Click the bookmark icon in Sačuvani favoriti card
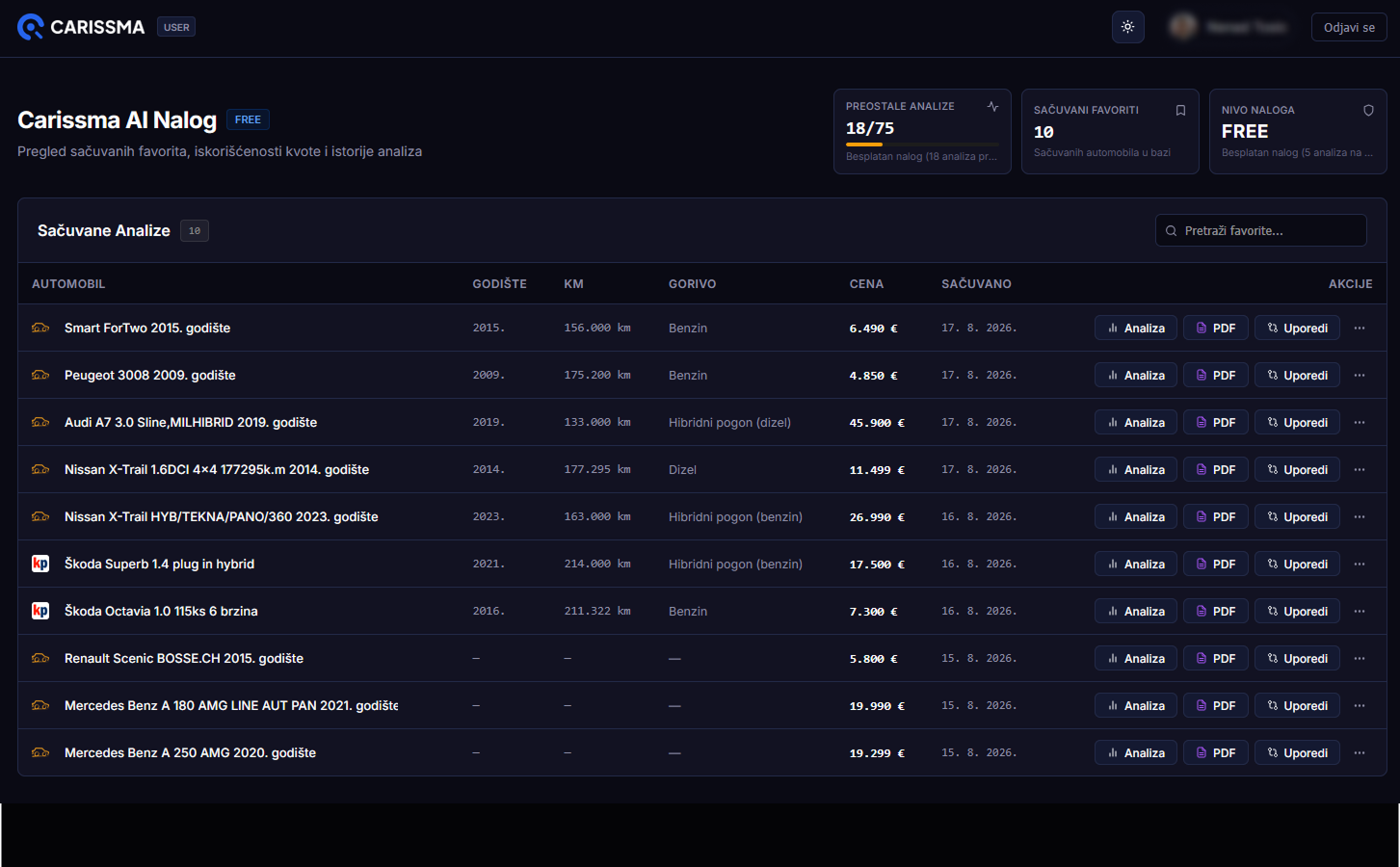The image size is (1400, 867). pos(1180,110)
